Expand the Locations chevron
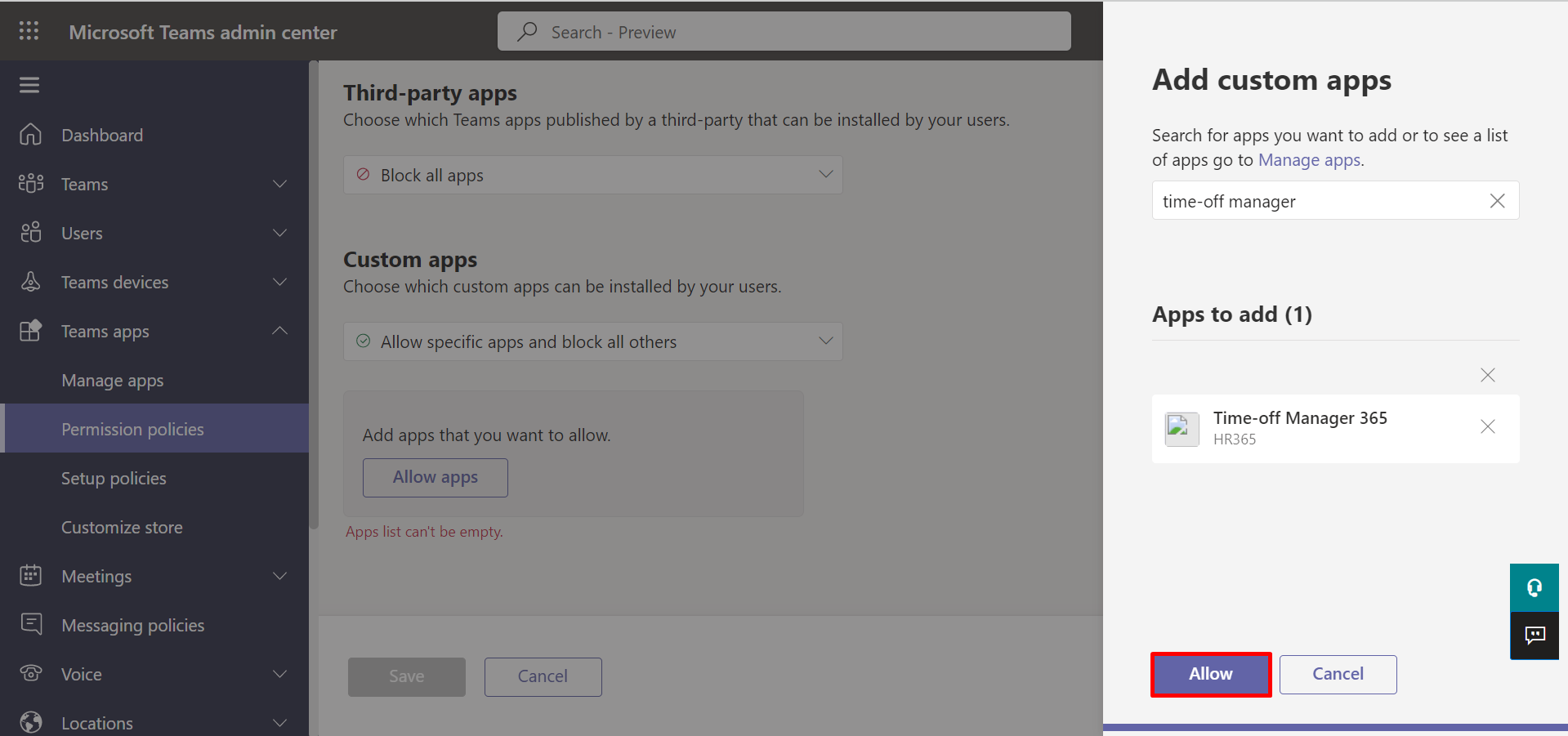The height and width of the screenshot is (736, 1568). click(279, 723)
